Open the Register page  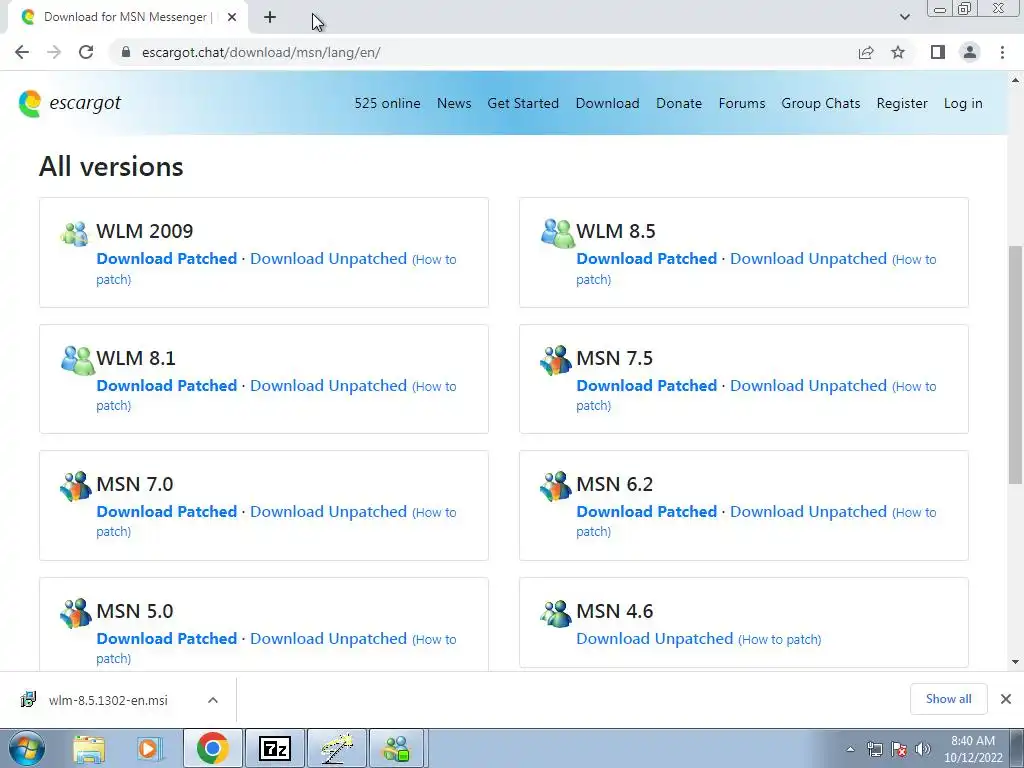click(x=902, y=103)
